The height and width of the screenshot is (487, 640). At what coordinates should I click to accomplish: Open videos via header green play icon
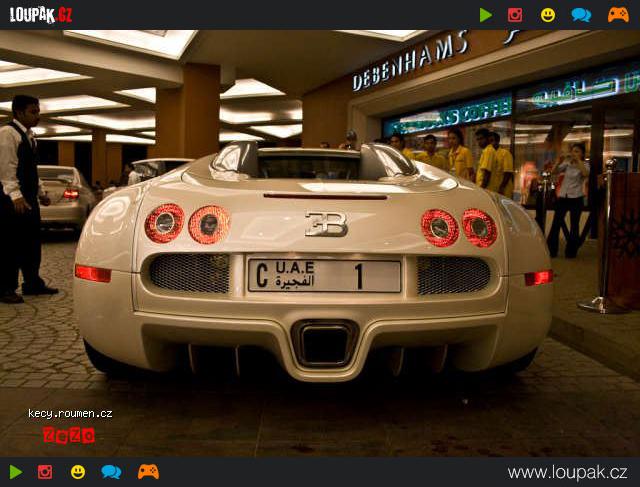point(485,15)
